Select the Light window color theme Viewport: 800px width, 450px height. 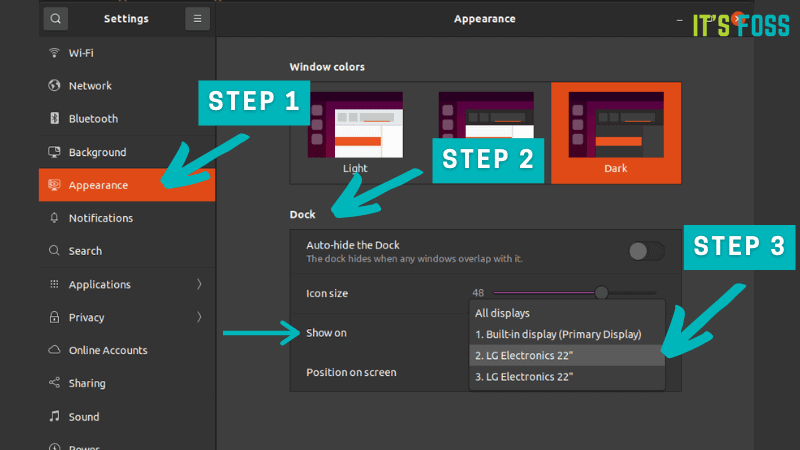point(355,130)
